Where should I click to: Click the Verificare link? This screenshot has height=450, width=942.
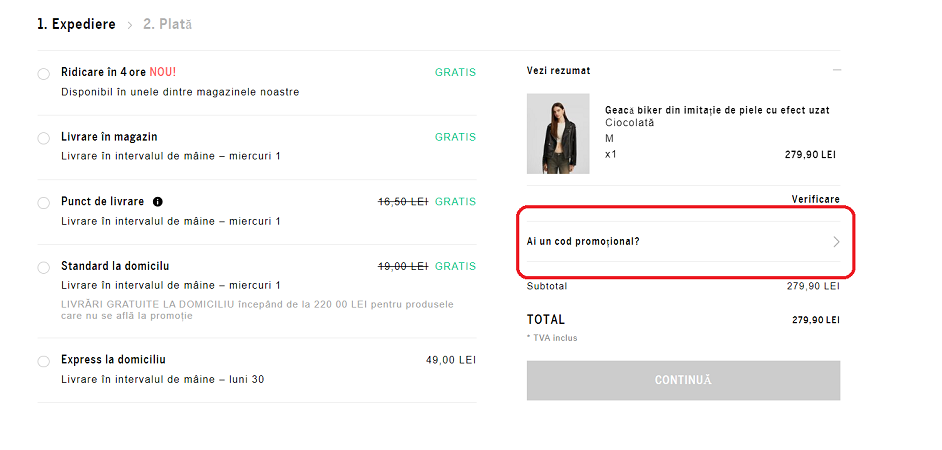(x=815, y=200)
